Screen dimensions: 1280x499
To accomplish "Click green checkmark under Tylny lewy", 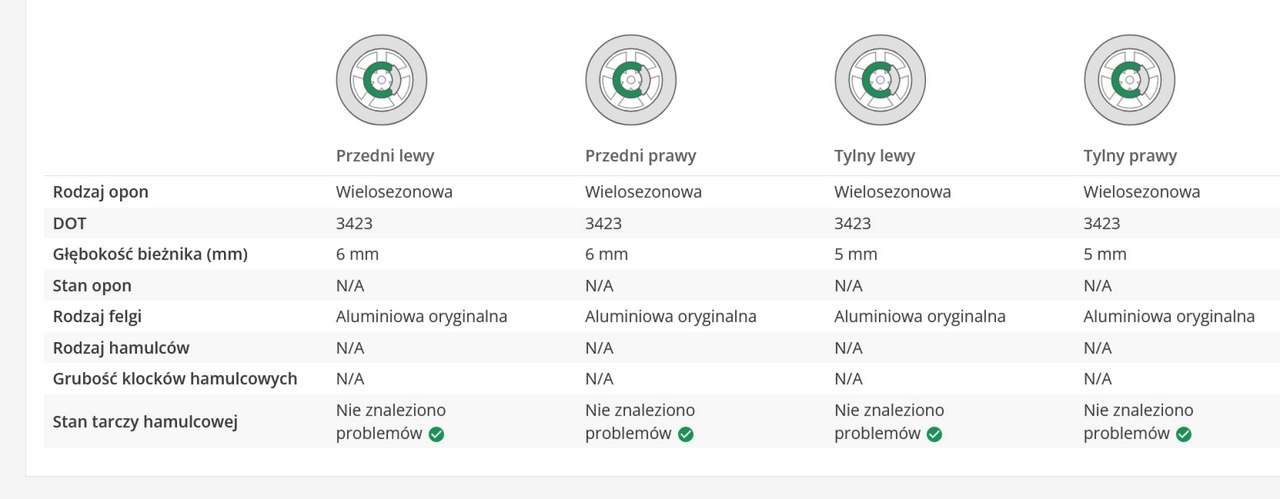I will point(934,434).
